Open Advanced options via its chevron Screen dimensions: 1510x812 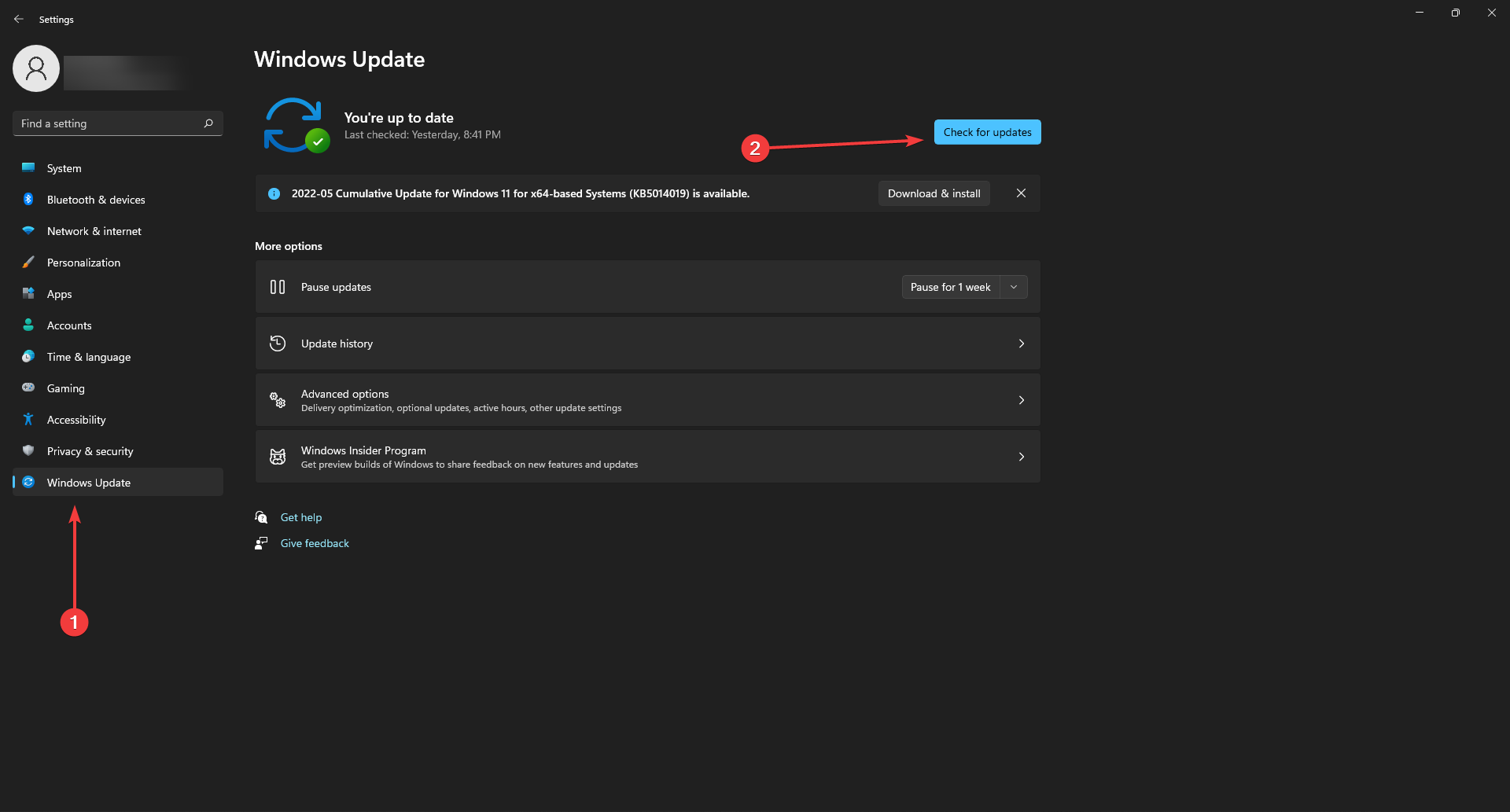(1022, 400)
